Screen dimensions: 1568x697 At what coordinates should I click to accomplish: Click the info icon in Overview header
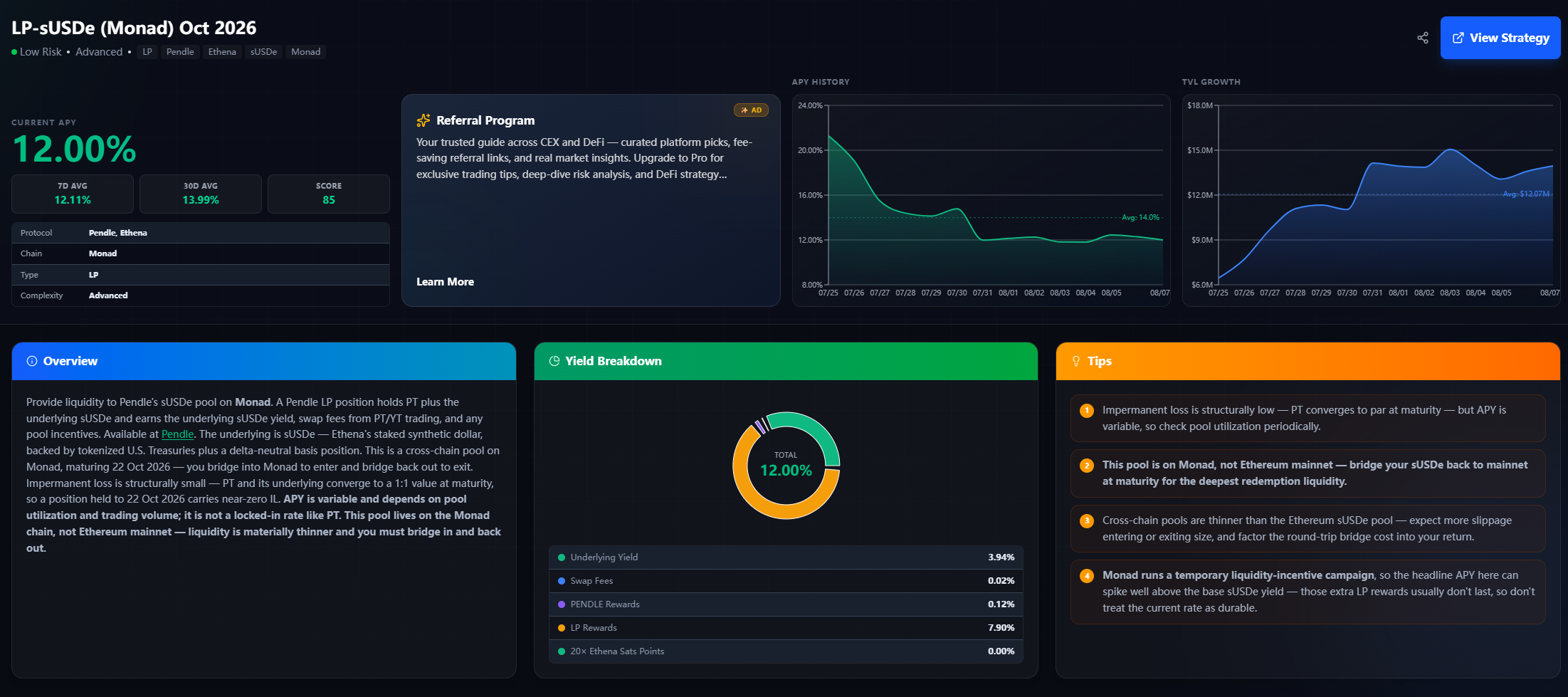pos(32,361)
